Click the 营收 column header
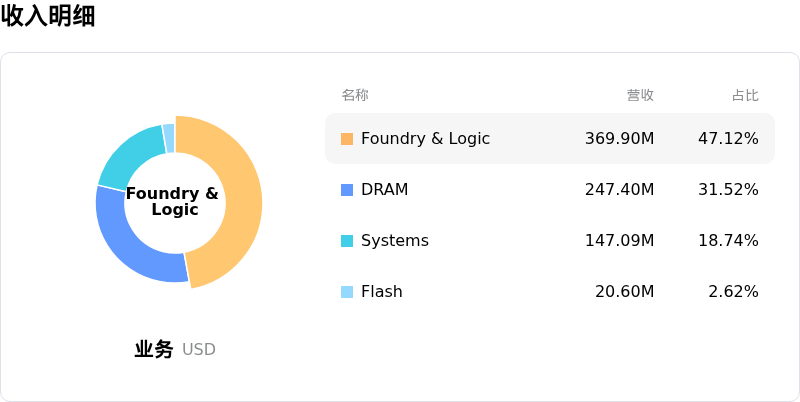The image size is (800, 402). [640, 95]
